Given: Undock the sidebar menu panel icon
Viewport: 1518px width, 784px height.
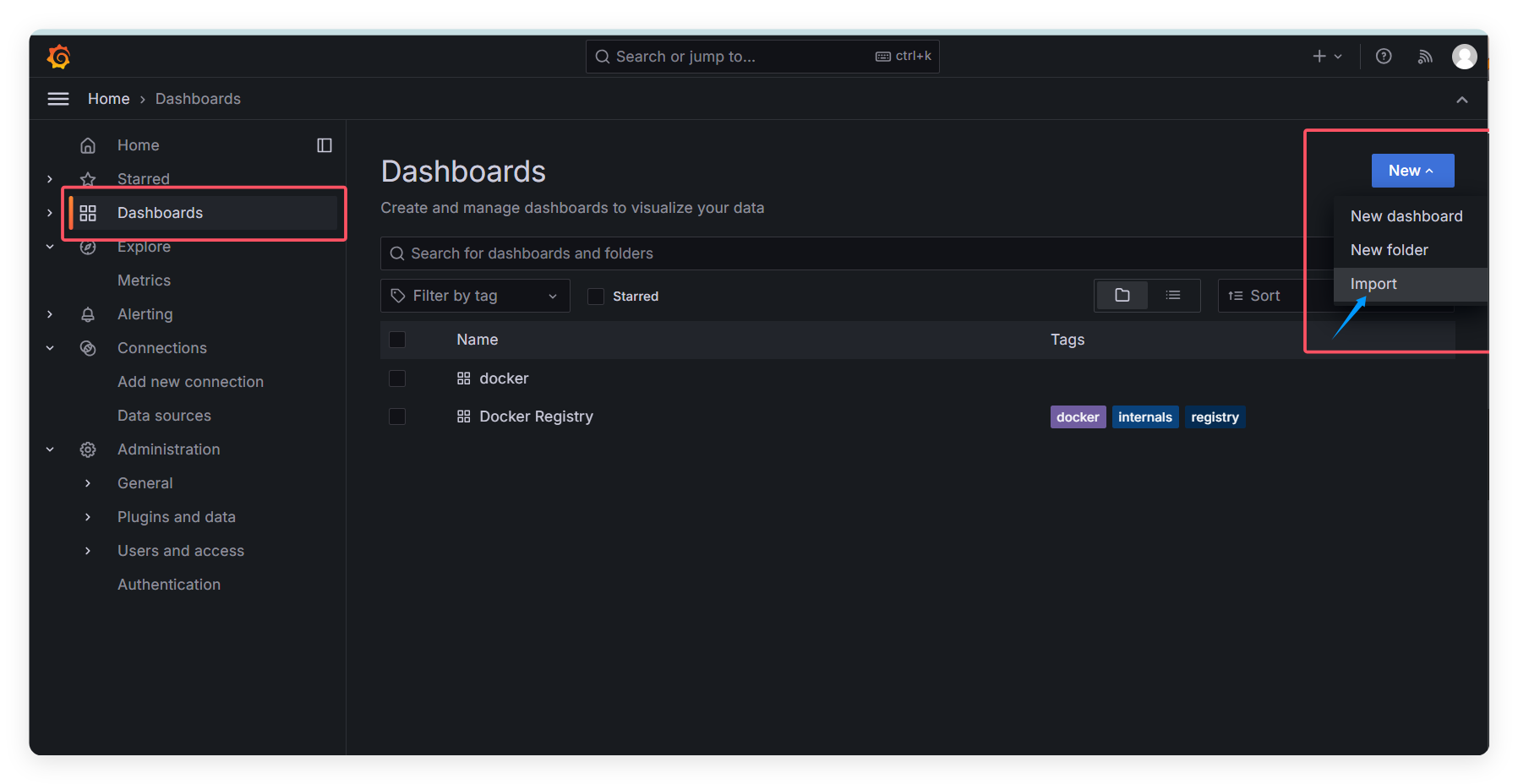Looking at the screenshot, I should click(x=325, y=145).
